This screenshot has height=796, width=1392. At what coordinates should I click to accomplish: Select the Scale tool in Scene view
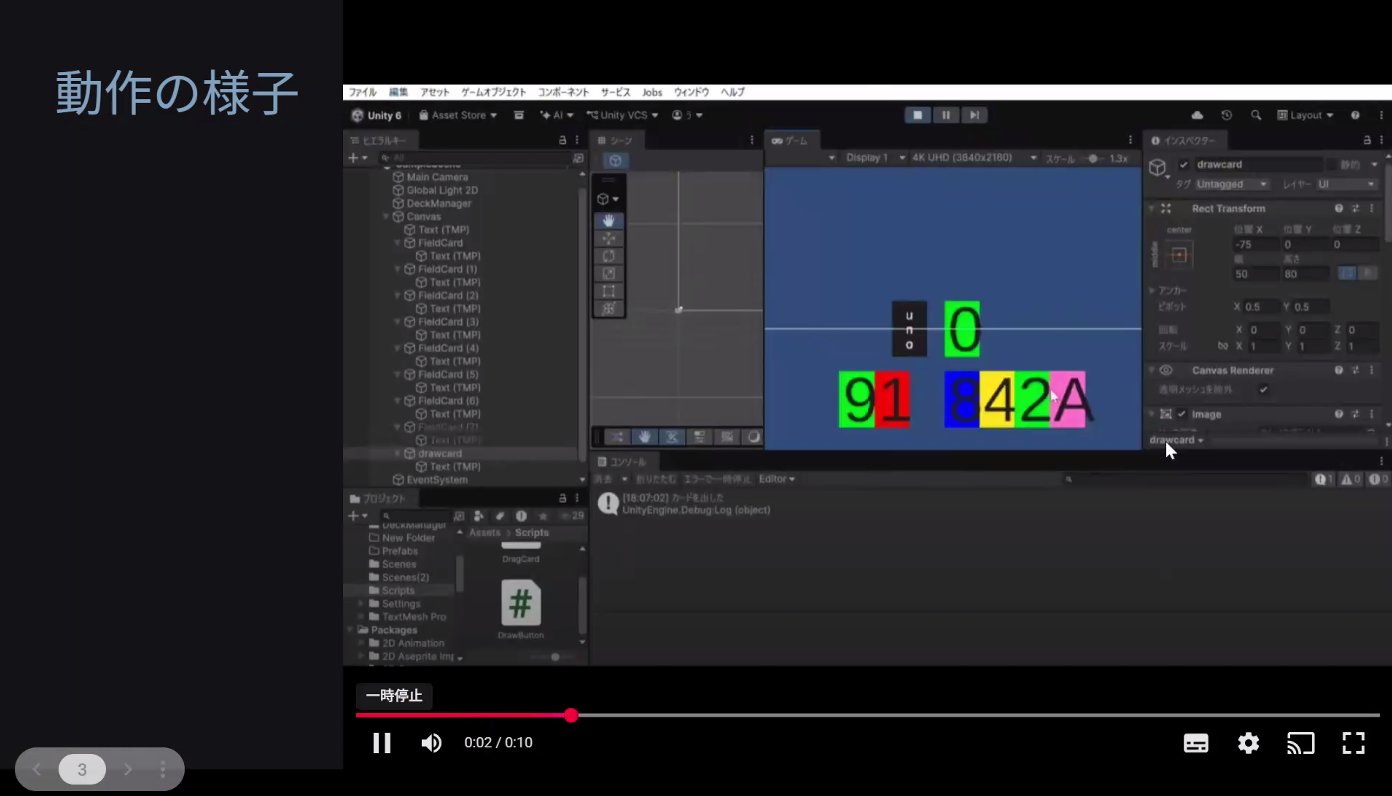[x=609, y=273]
